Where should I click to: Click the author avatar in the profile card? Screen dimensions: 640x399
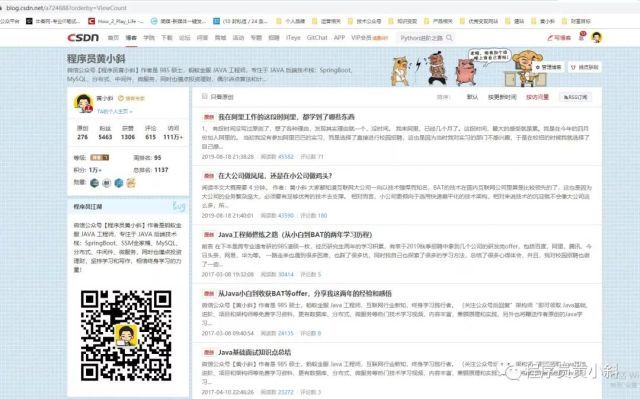pyautogui.click(x=83, y=103)
